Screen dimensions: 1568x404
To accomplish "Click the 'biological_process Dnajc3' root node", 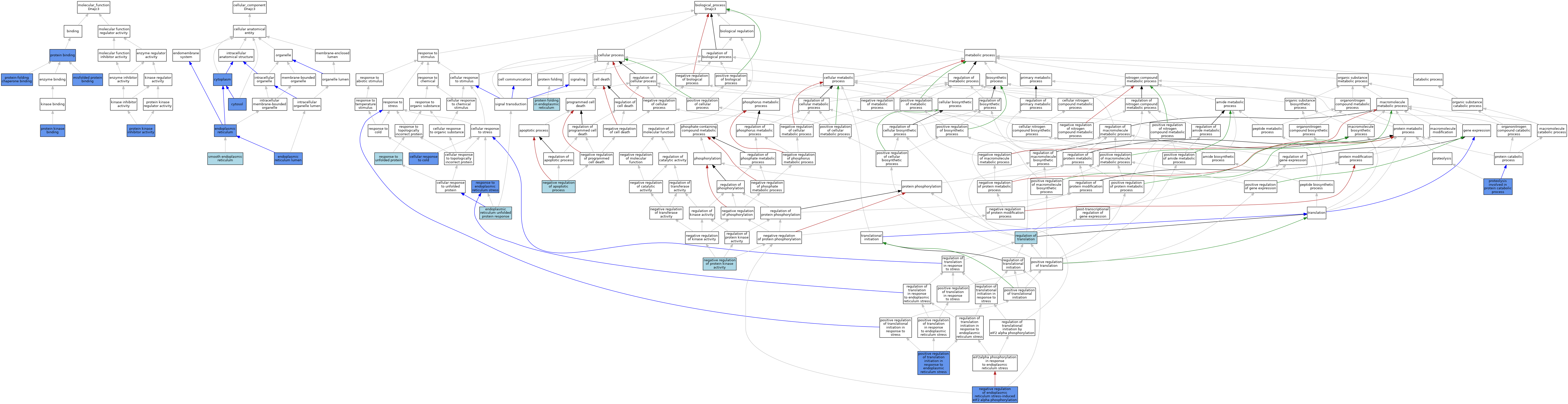I will click(710, 7).
